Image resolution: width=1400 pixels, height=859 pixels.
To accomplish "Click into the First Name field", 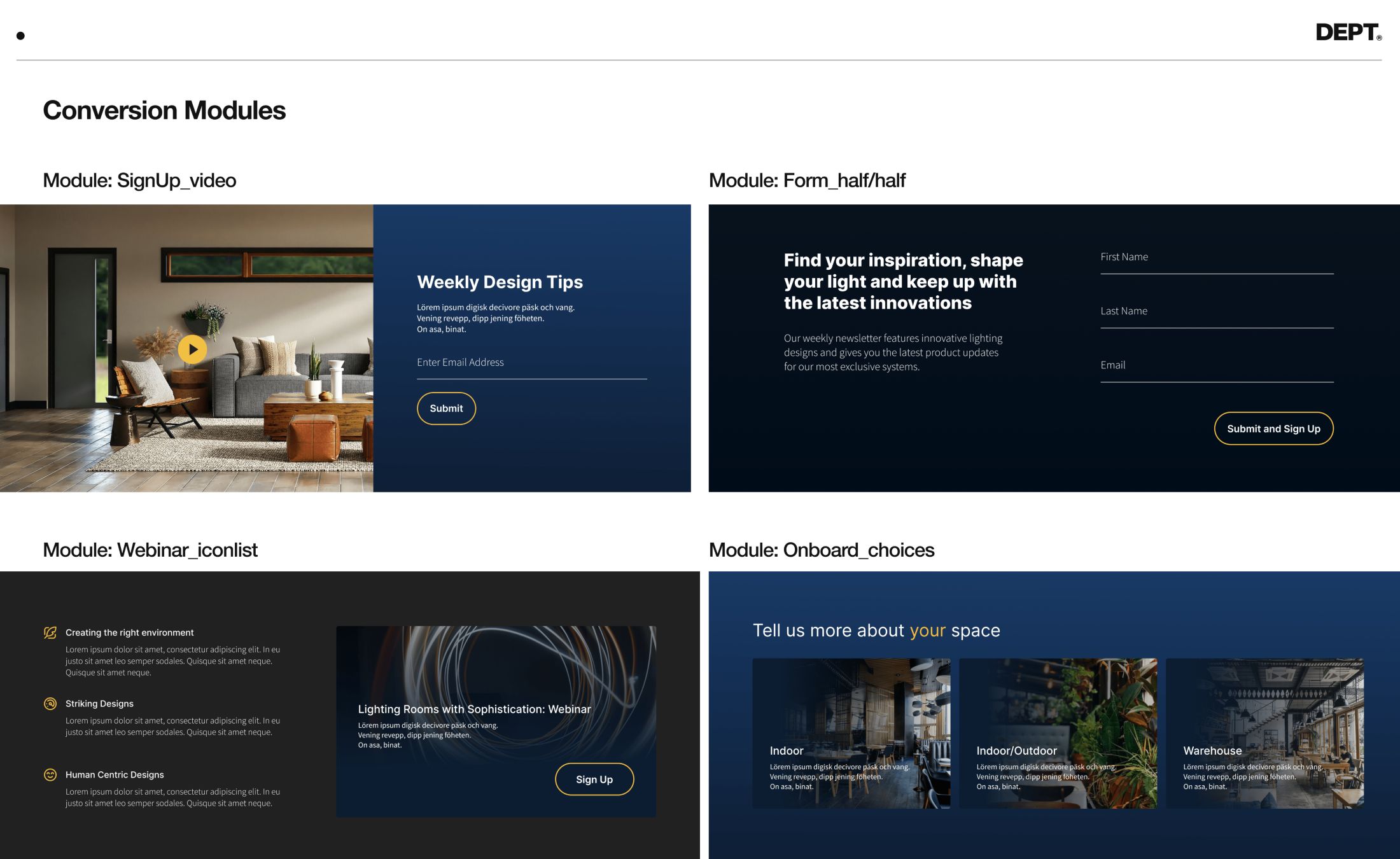I will tap(1216, 258).
